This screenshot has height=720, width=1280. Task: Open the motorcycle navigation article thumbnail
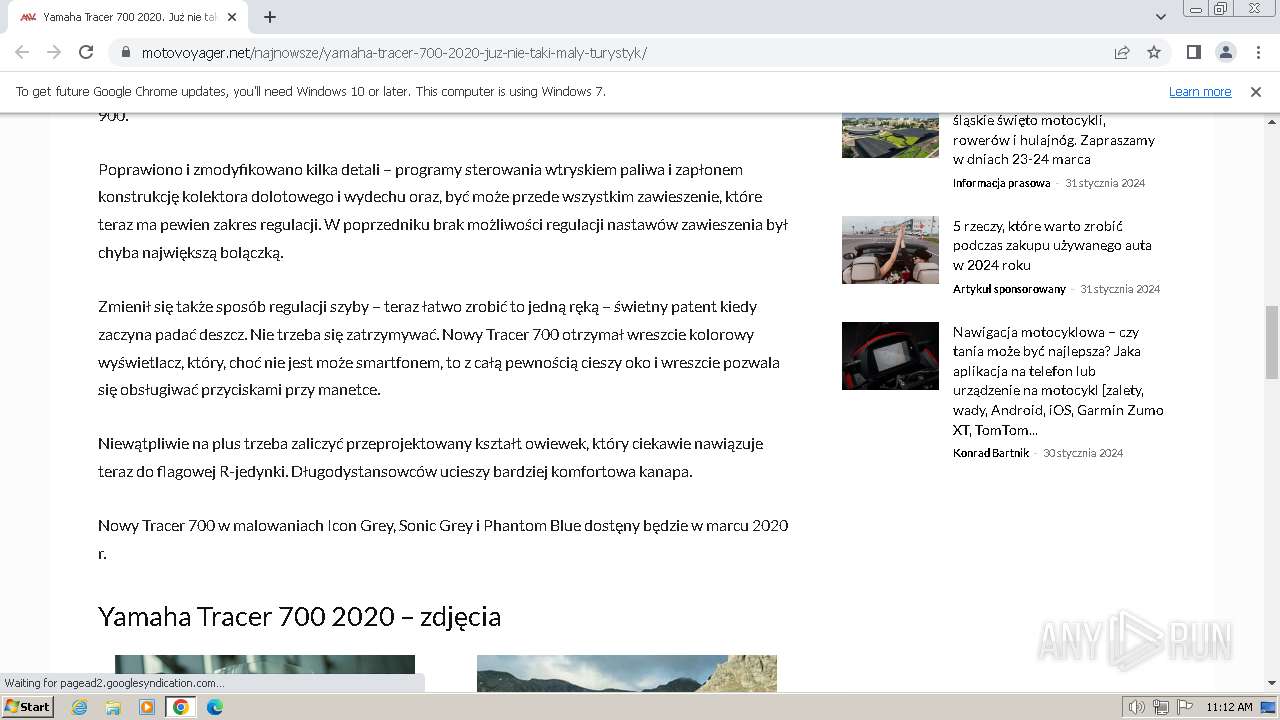[x=890, y=356]
